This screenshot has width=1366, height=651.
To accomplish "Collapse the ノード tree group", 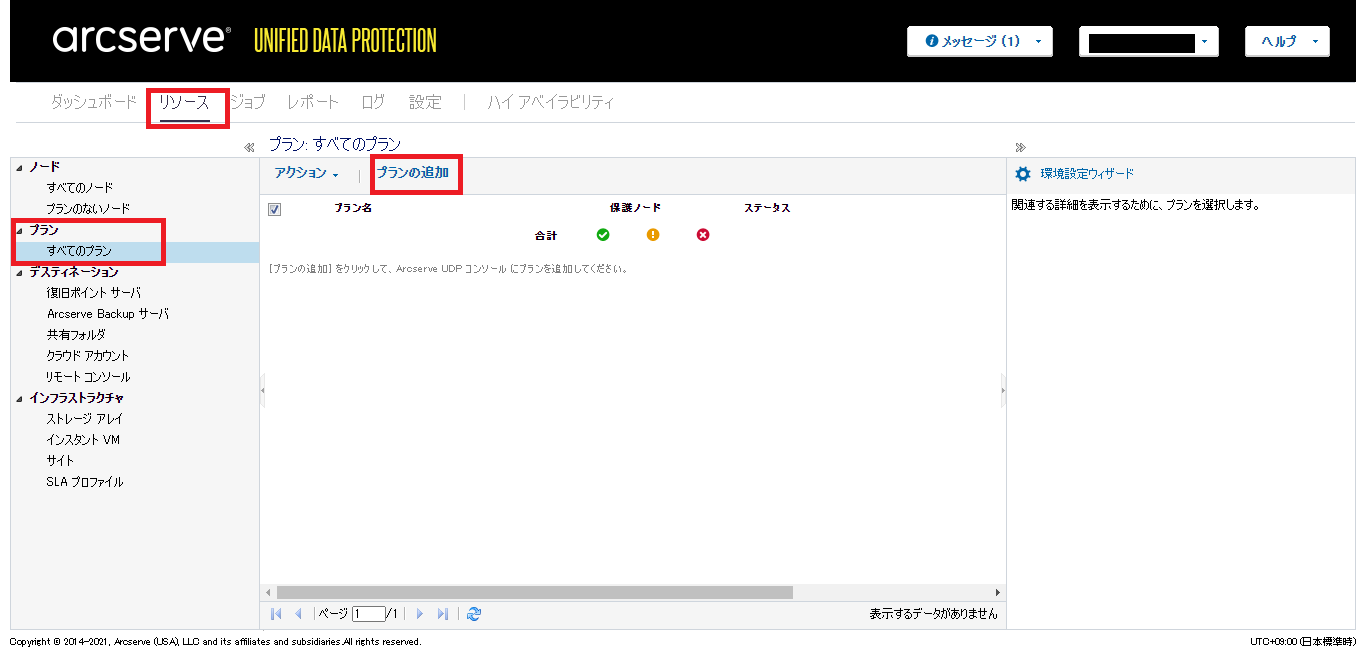I will [x=19, y=166].
